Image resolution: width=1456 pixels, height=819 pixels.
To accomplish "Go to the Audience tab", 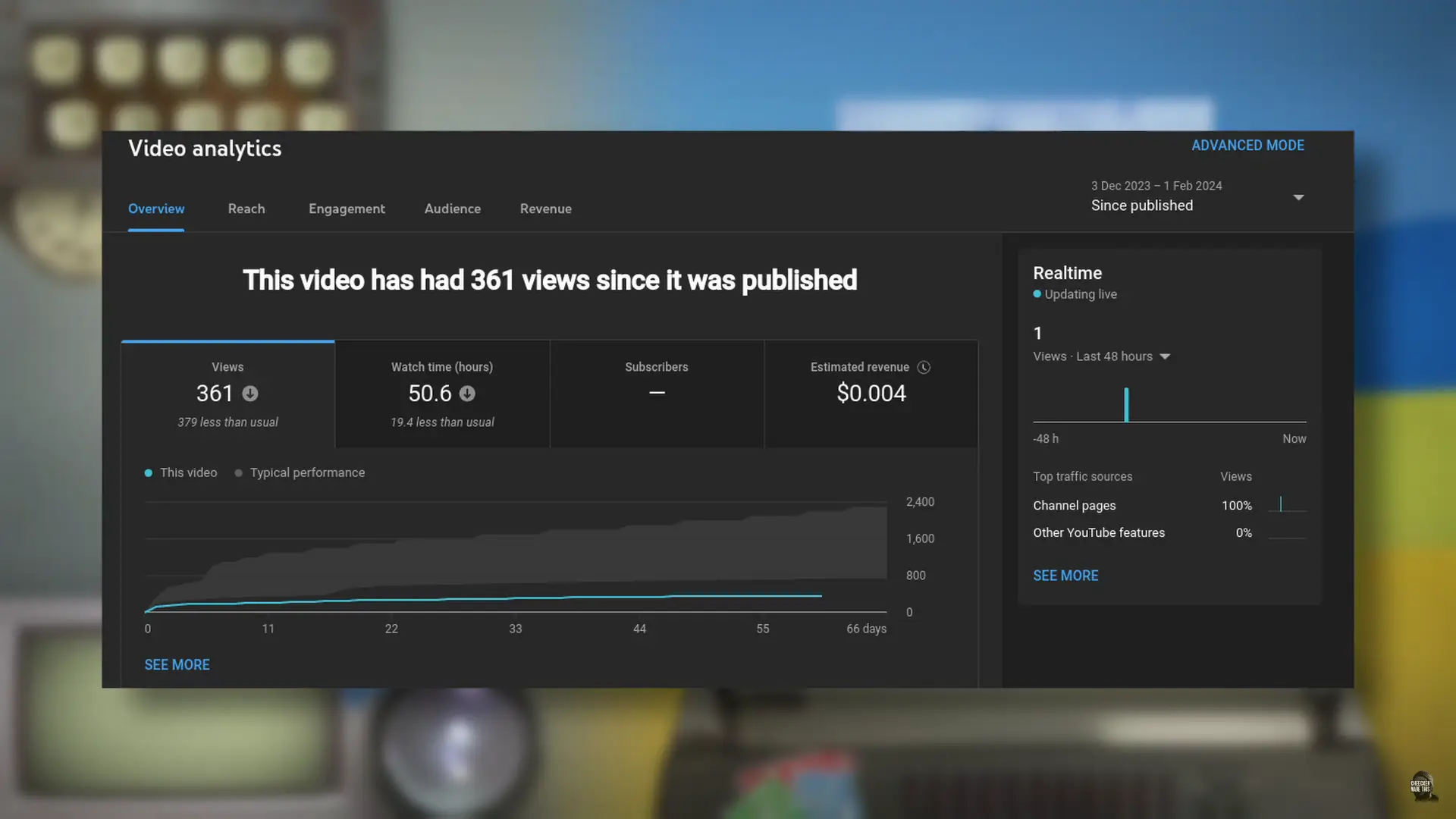I will coord(452,209).
